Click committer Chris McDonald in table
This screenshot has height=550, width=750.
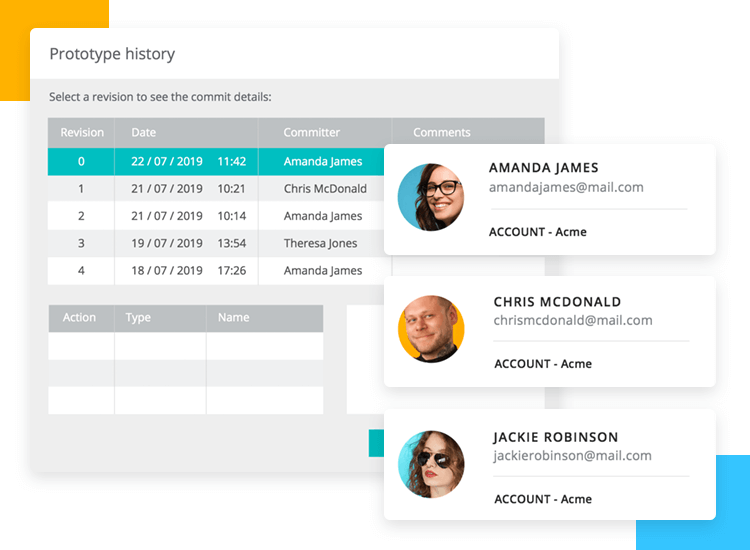click(x=325, y=189)
